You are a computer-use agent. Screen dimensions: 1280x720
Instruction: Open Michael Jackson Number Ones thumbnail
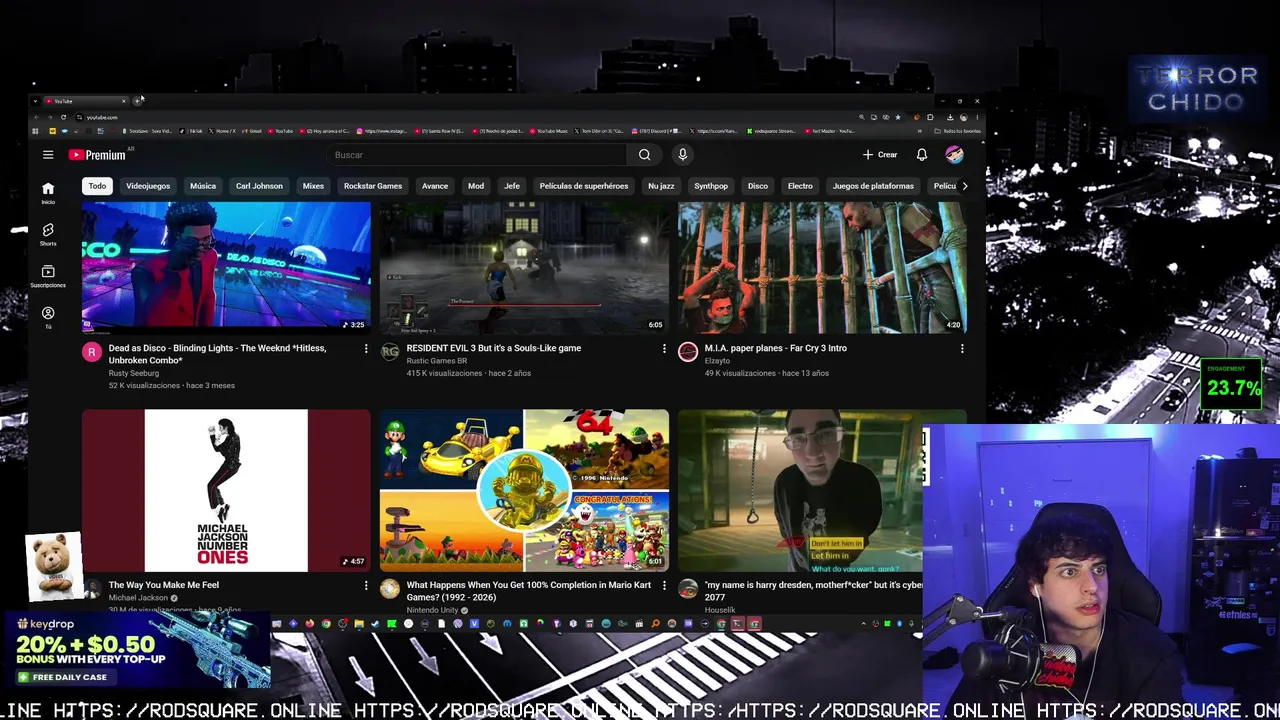[x=226, y=490]
